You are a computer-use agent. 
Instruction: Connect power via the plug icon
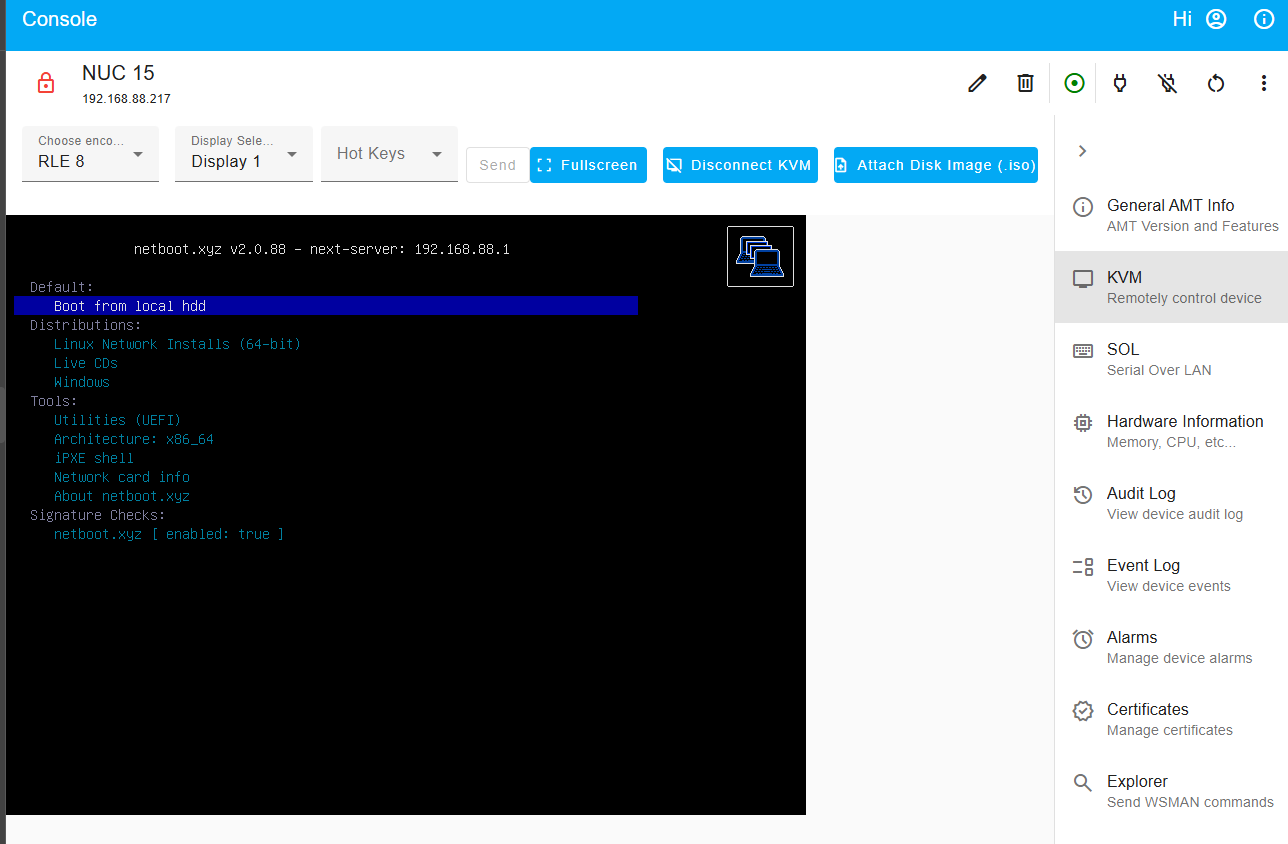(1119, 83)
